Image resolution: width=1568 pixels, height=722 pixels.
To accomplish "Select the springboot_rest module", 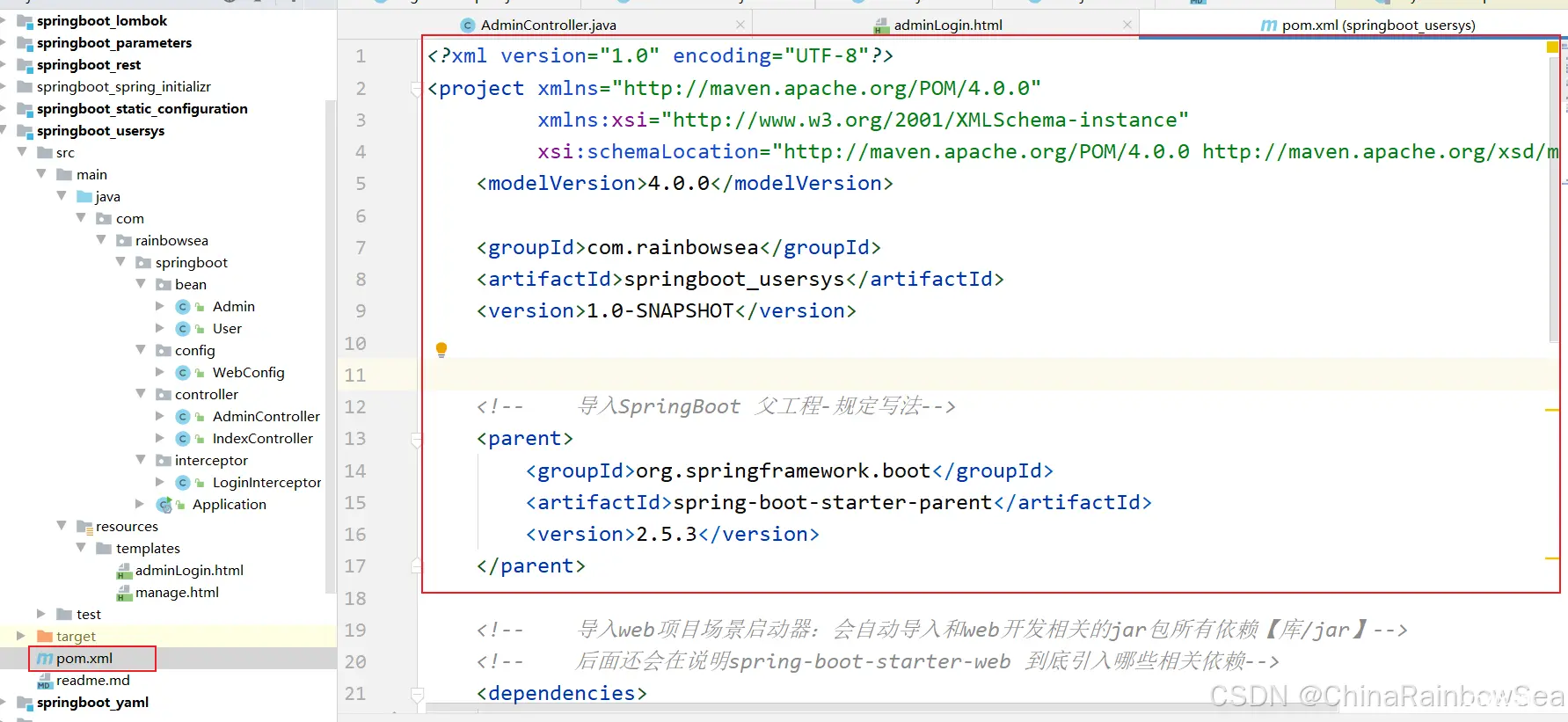I will pyautogui.click(x=88, y=64).
